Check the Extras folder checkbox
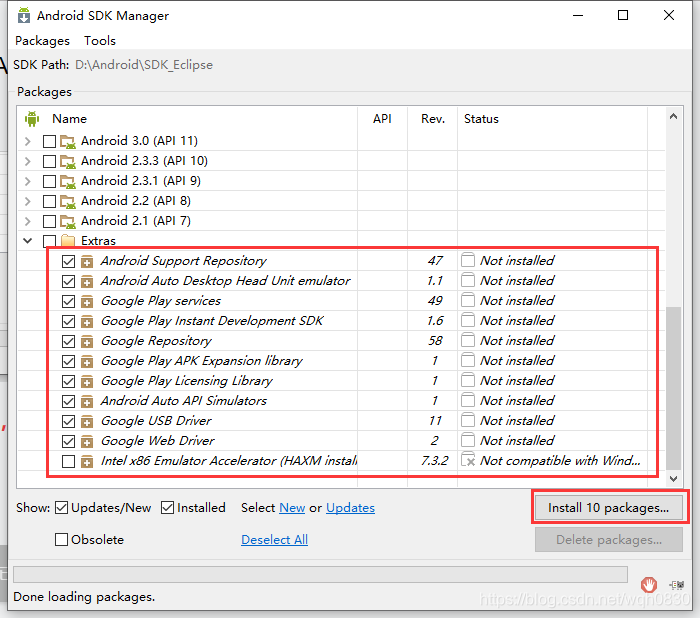 [49, 241]
